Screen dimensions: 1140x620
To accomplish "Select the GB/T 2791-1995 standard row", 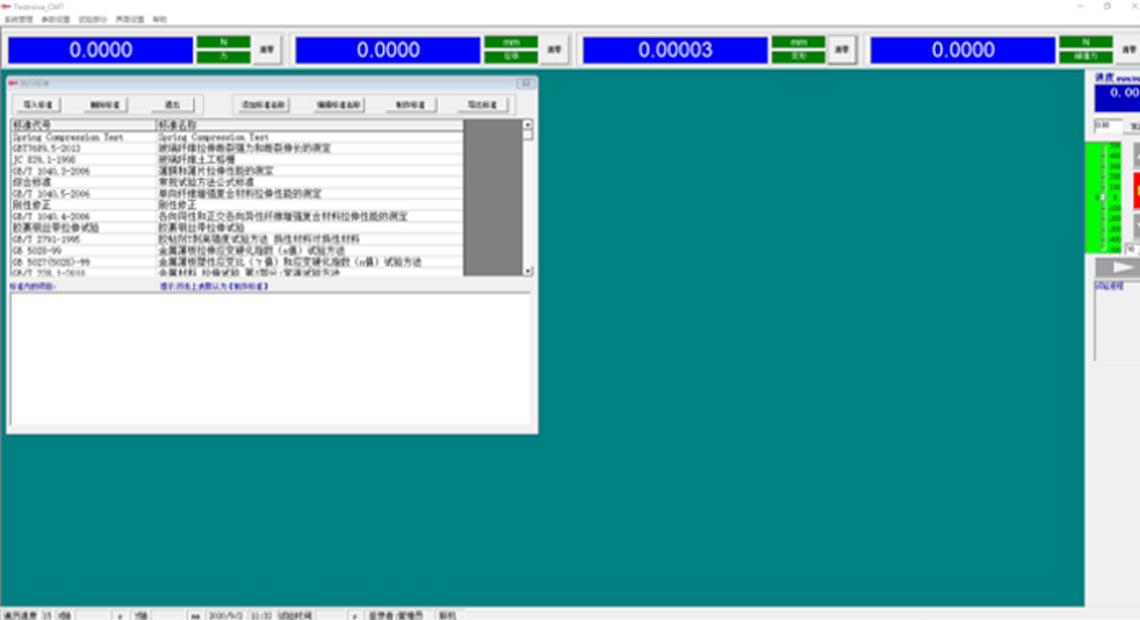I will pyautogui.click(x=237, y=239).
